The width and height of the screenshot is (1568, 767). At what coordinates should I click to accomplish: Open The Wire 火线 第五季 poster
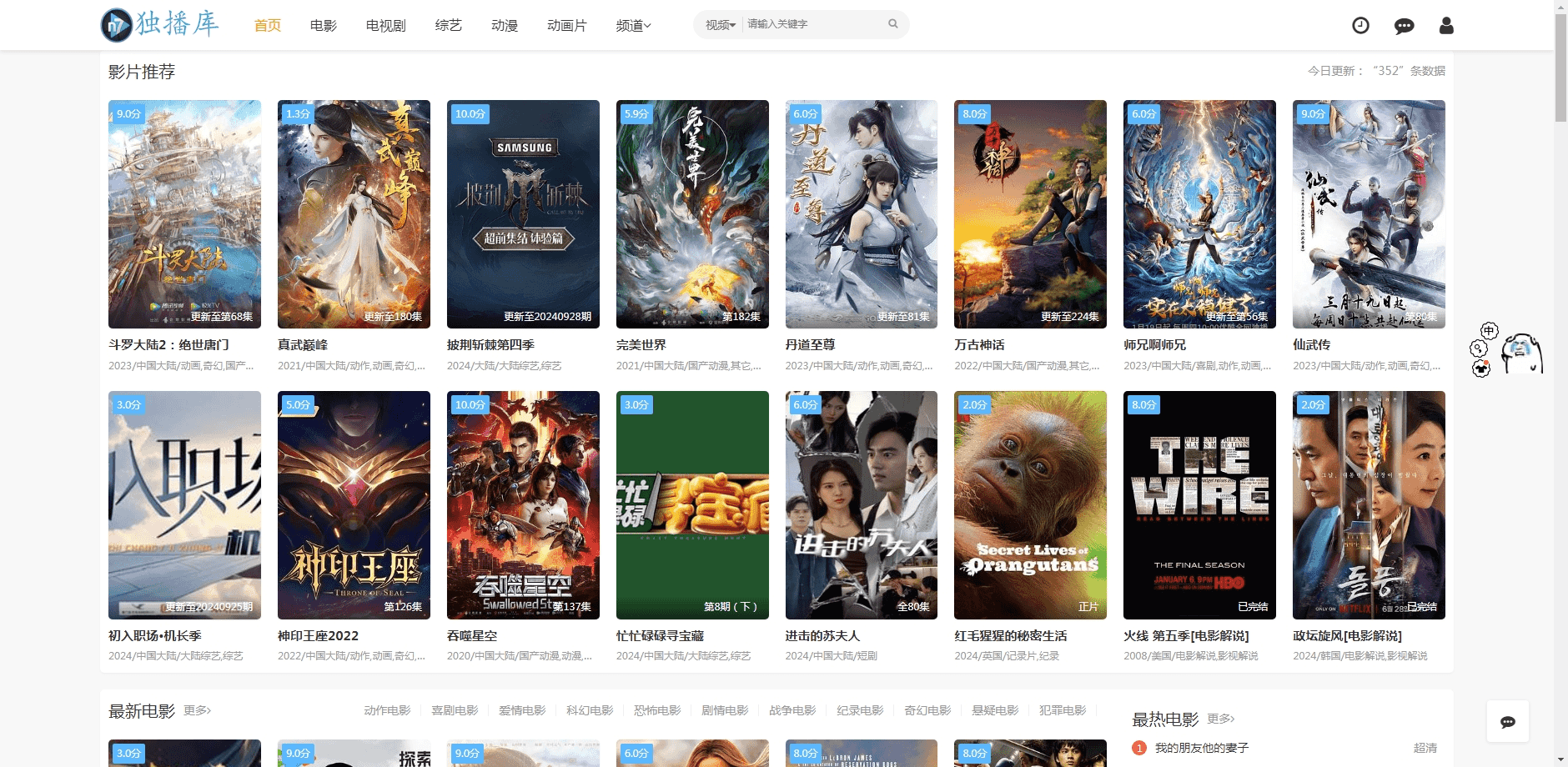1200,505
